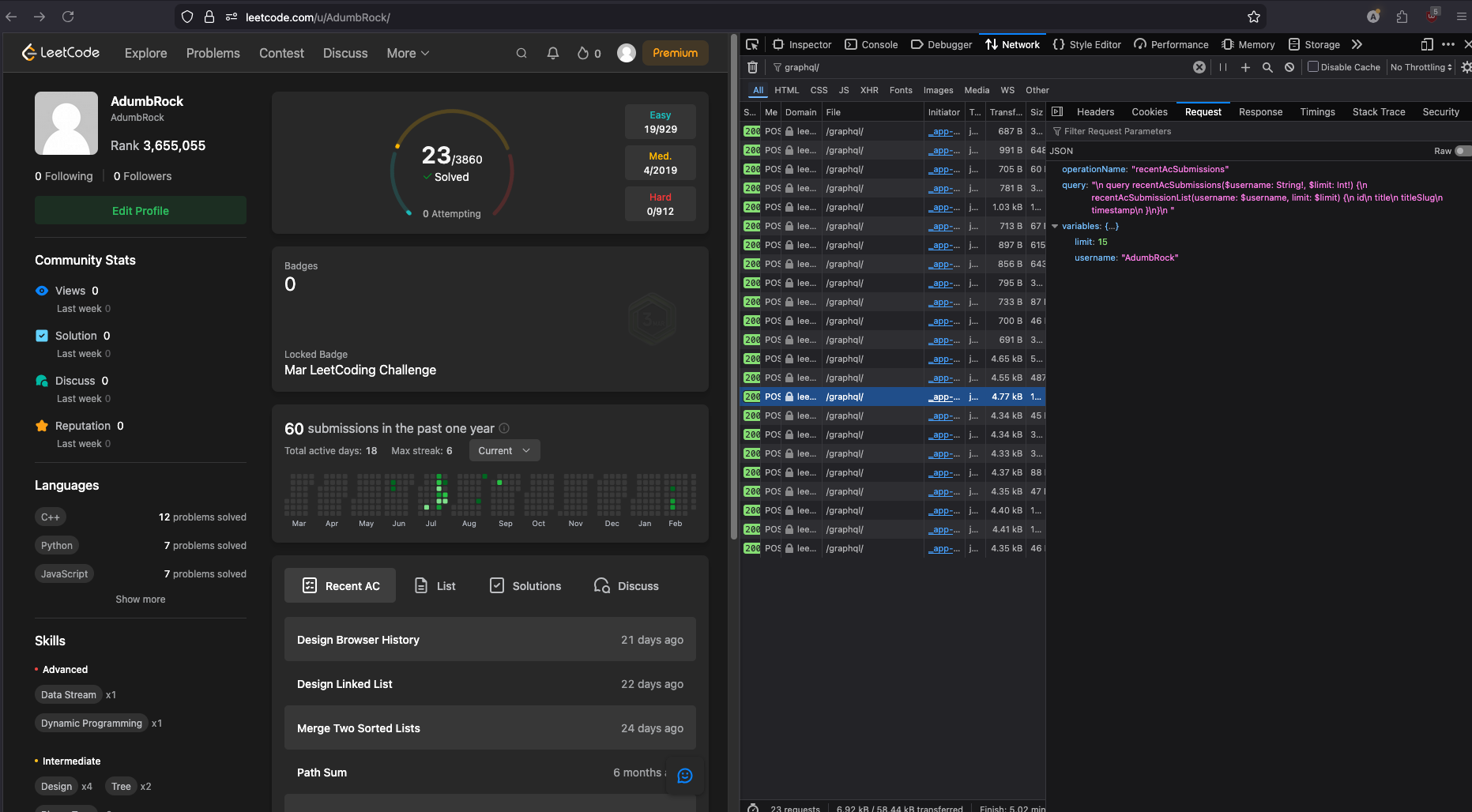Open Merge Two Sorted Lists submission
The image size is (1472, 812).
(490, 727)
